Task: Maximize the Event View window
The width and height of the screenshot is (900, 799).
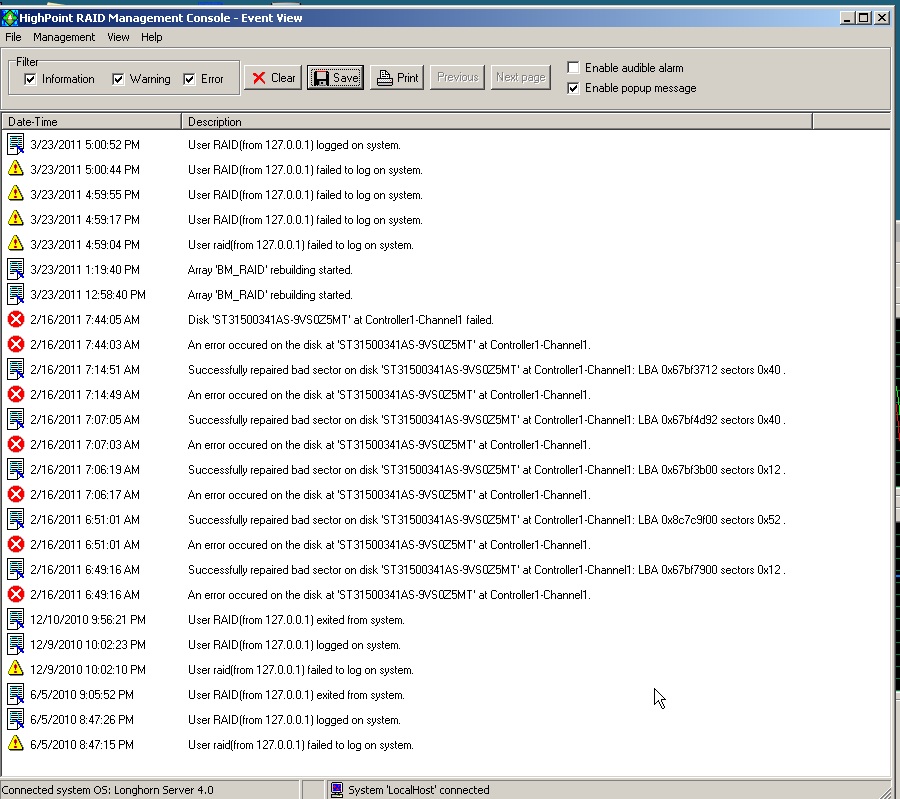Action: (x=864, y=18)
